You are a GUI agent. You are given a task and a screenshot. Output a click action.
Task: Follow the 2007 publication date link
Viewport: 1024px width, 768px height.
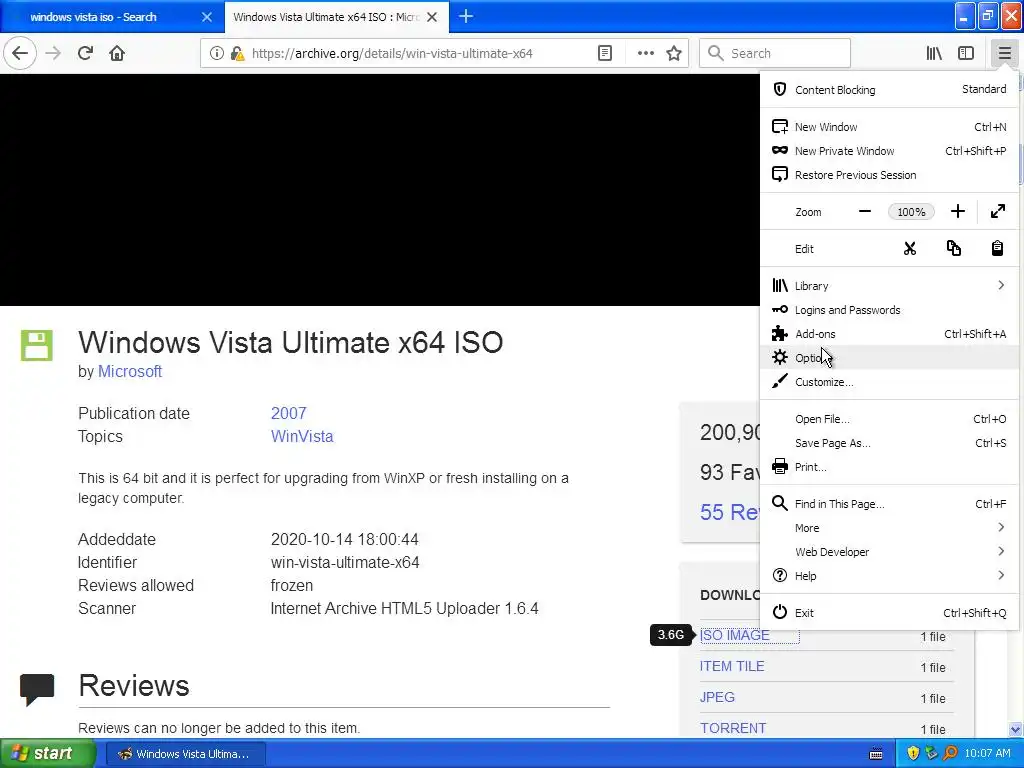click(288, 413)
